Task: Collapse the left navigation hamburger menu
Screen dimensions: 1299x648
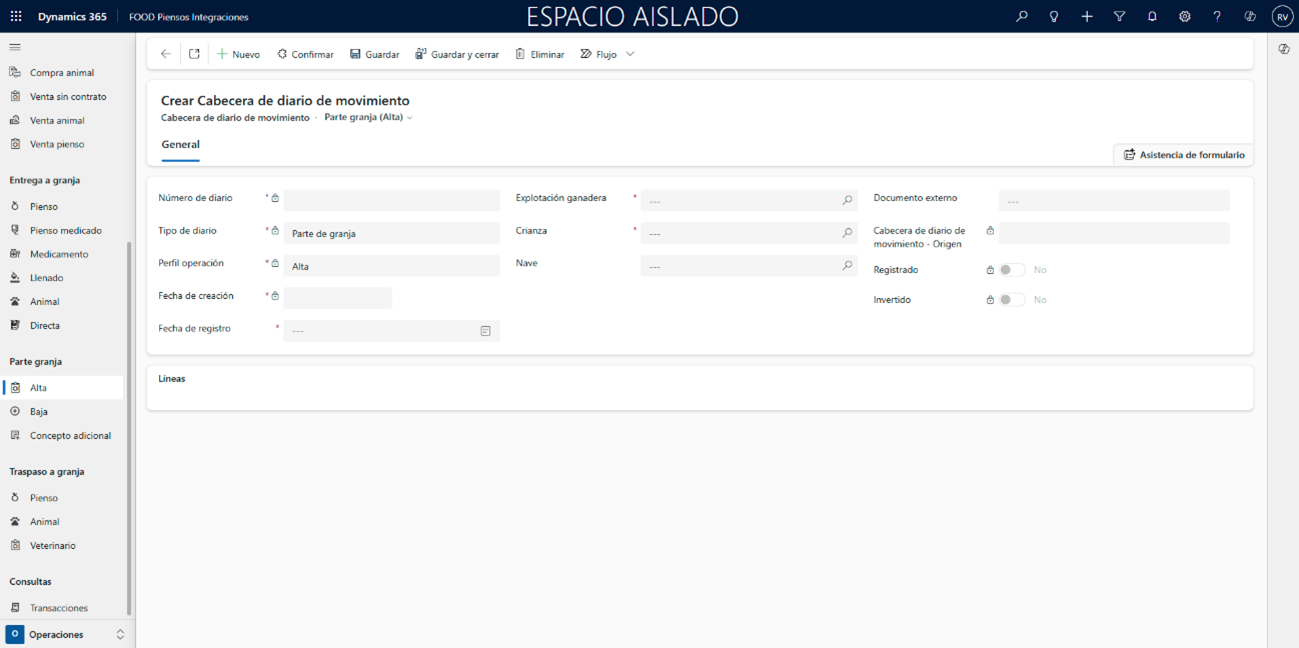Action: coord(15,47)
